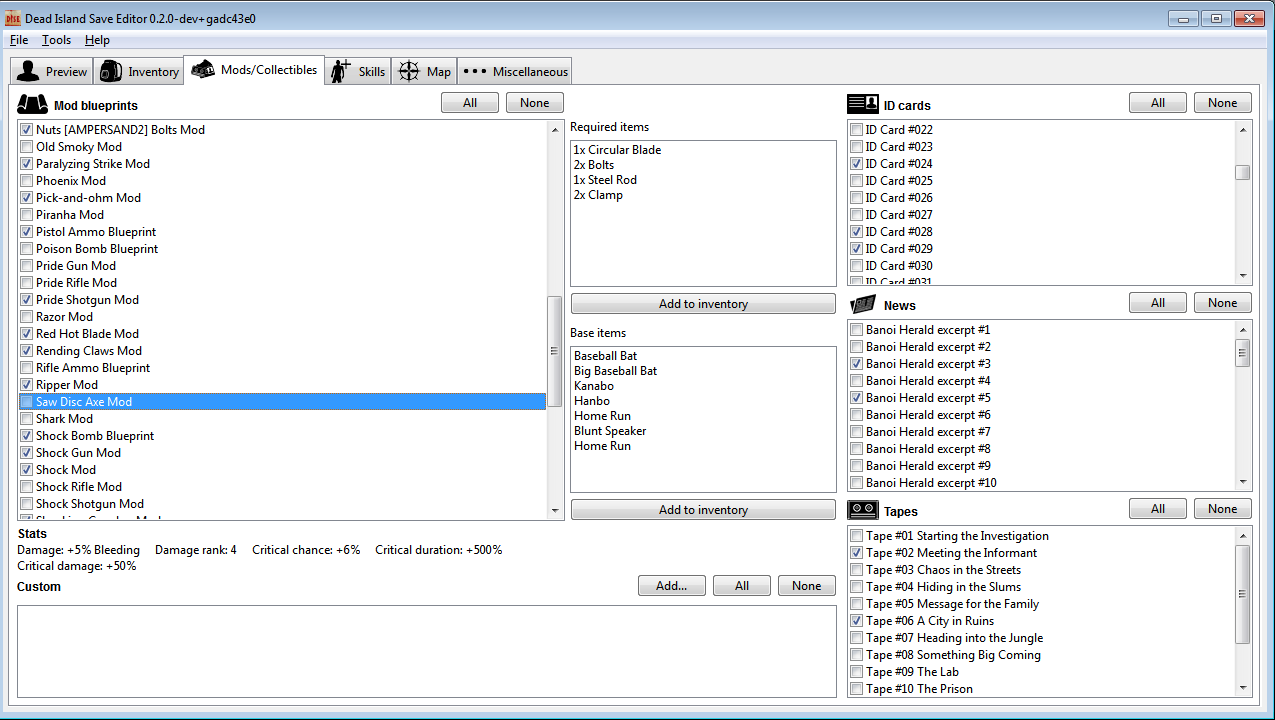Click the Custom Add... button

672,586
